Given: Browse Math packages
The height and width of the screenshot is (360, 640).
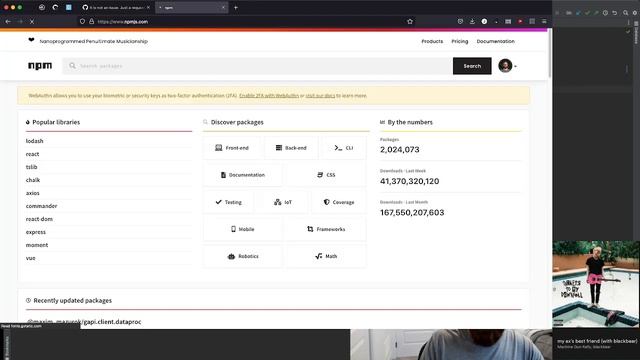Looking at the screenshot, I should (326, 256).
